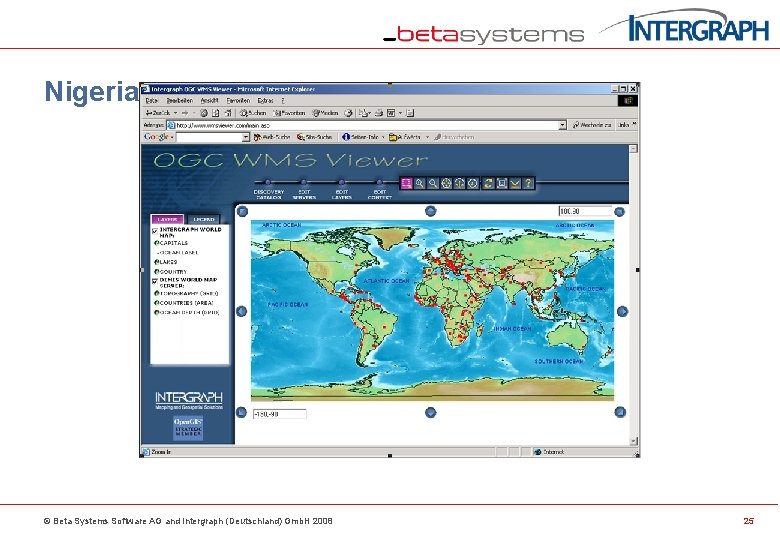780x540 pixels.
Task: Click the Google Site-Suche button
Action: pos(314,137)
